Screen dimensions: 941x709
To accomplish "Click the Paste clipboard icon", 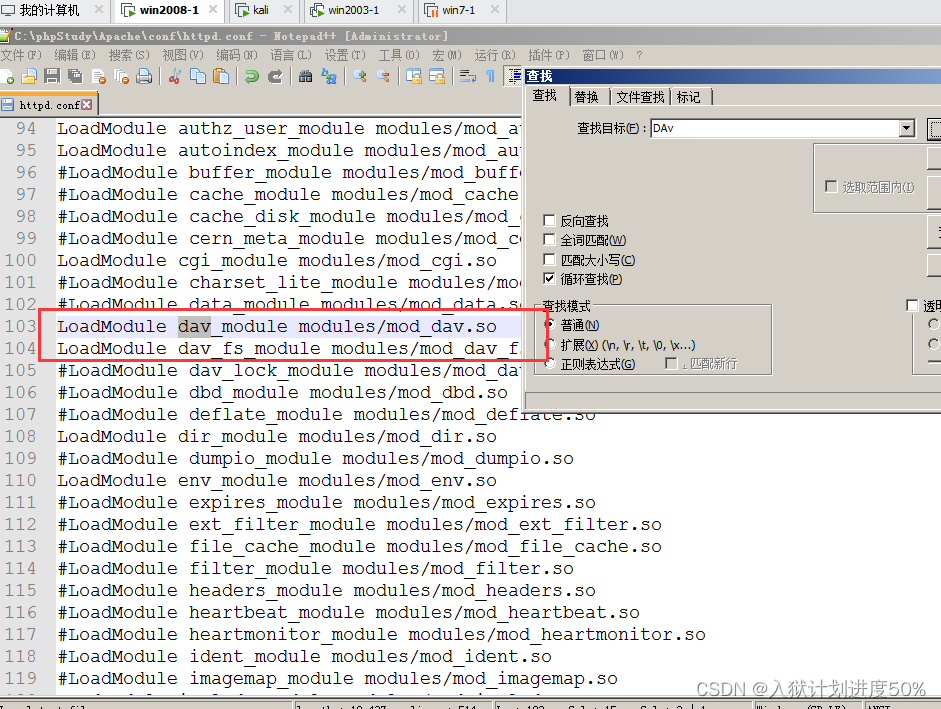I will (x=221, y=76).
